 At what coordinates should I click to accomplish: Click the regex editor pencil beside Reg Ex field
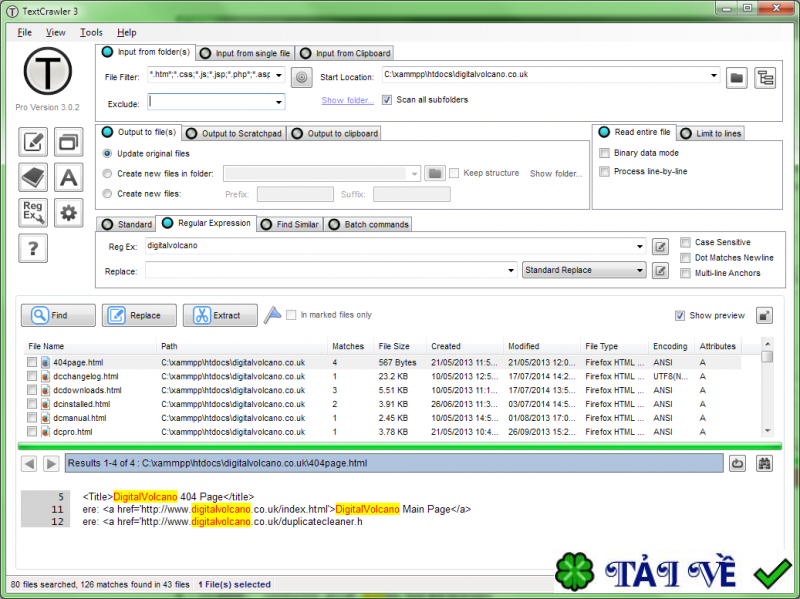(661, 245)
